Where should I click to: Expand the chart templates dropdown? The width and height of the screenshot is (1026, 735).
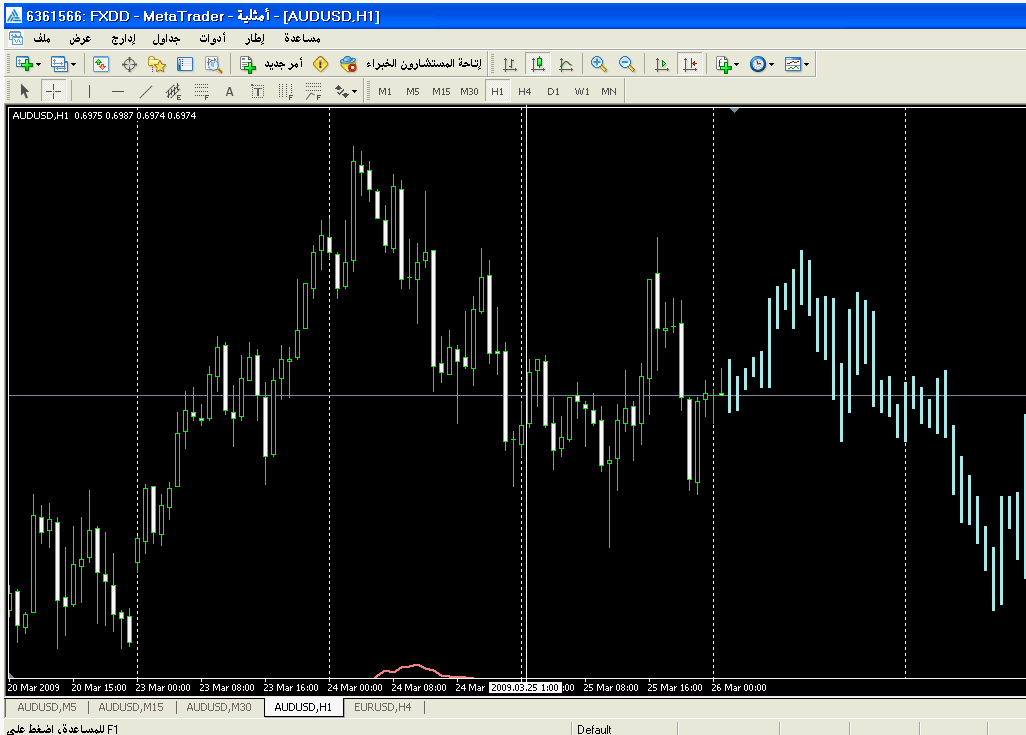[806, 64]
